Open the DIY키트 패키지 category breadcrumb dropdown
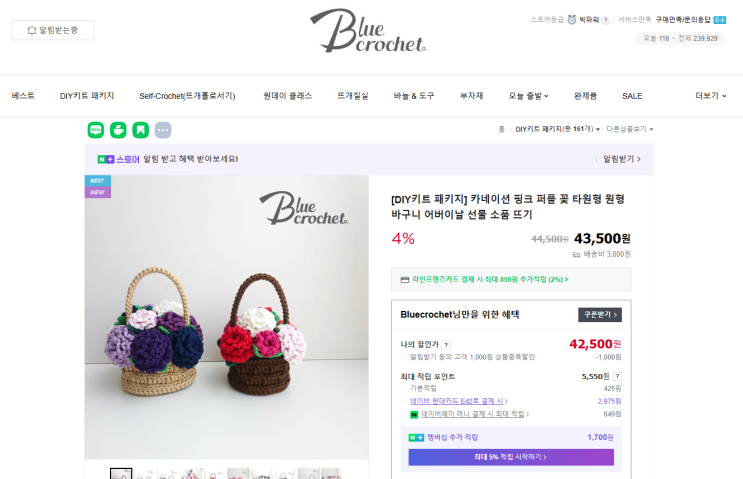Viewport: 743px width, 479px height. click(x=557, y=129)
